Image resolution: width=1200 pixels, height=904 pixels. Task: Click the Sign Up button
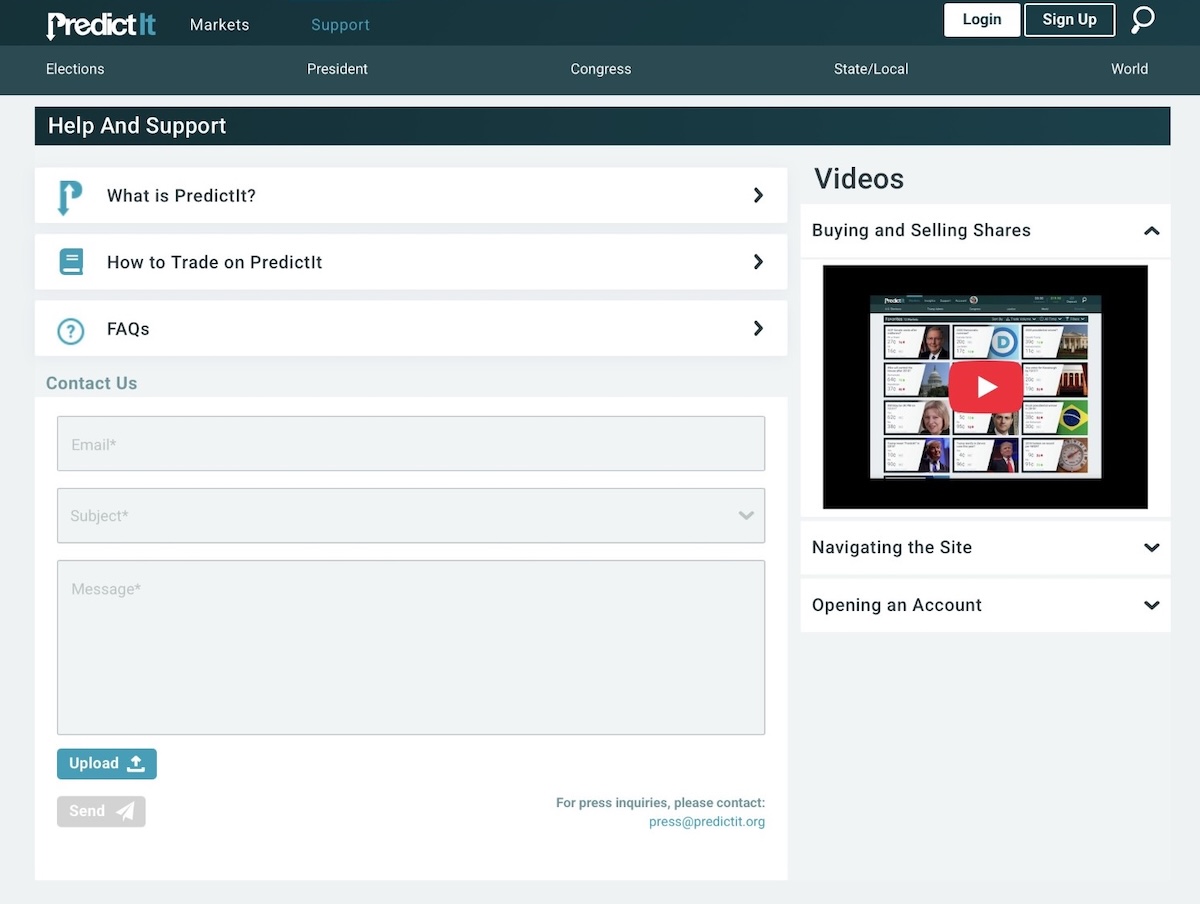point(1069,20)
